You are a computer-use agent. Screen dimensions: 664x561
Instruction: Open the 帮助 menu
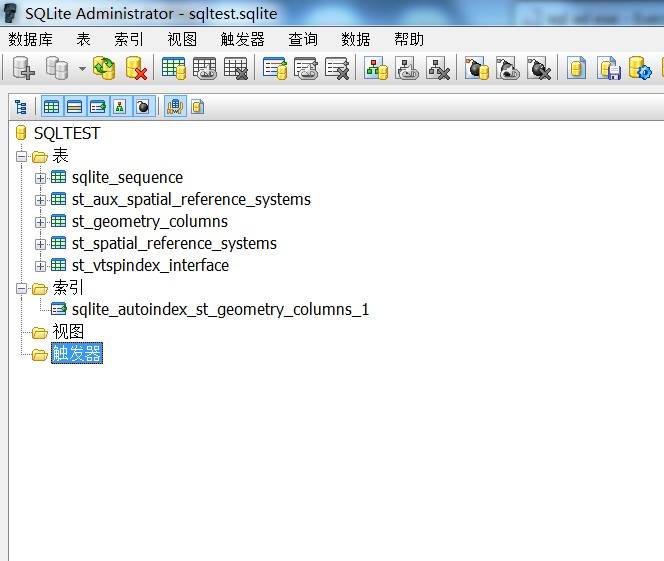click(x=409, y=39)
